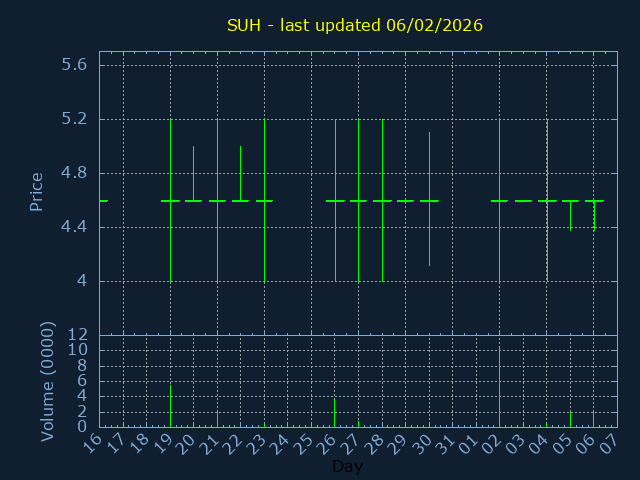Click the Volume (0000) axis label

(47, 381)
